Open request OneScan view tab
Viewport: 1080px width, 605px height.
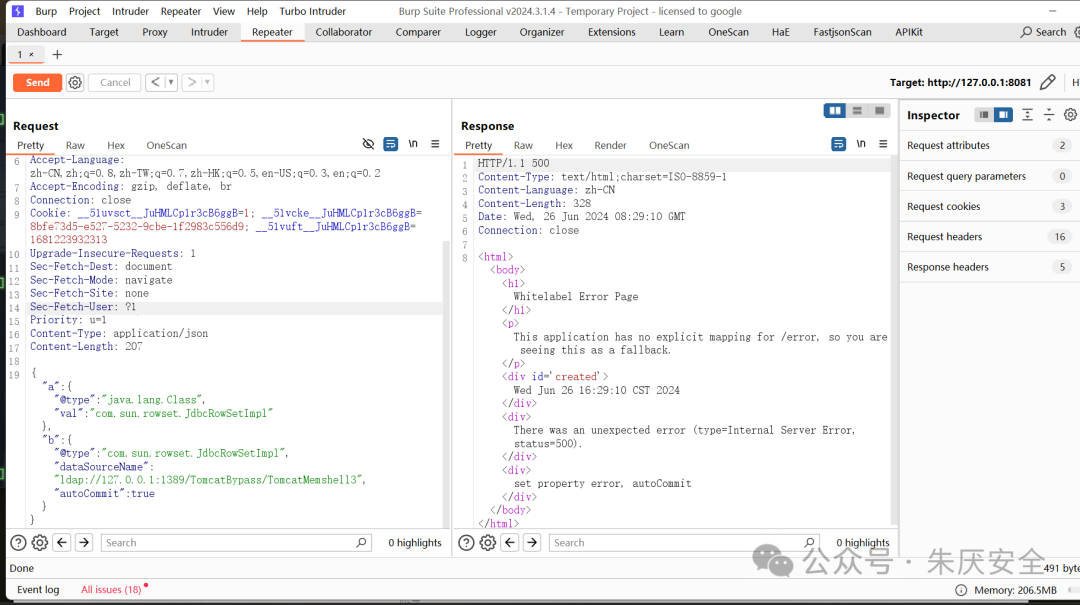(x=167, y=145)
